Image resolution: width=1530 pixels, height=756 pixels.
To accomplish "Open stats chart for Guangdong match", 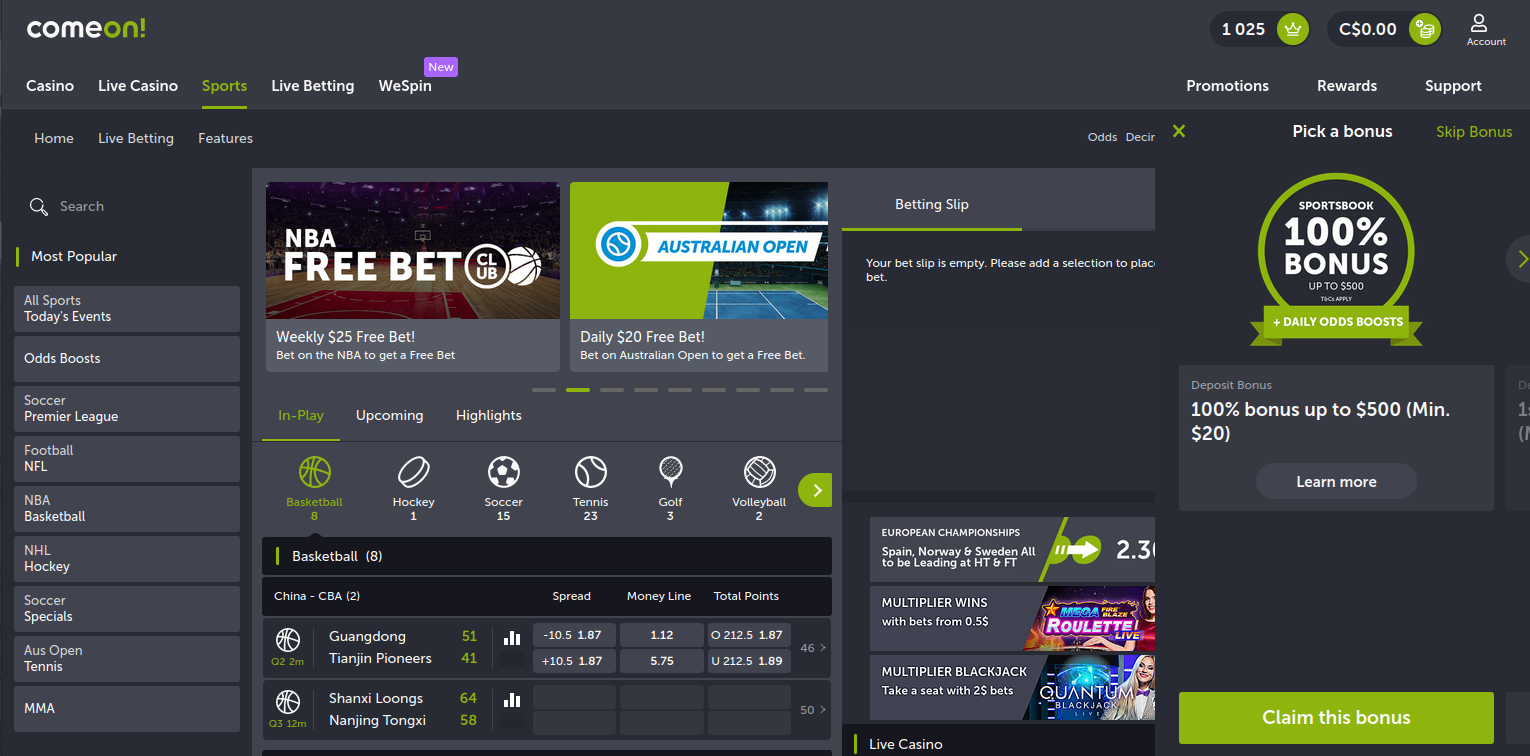I will pyautogui.click(x=512, y=638).
